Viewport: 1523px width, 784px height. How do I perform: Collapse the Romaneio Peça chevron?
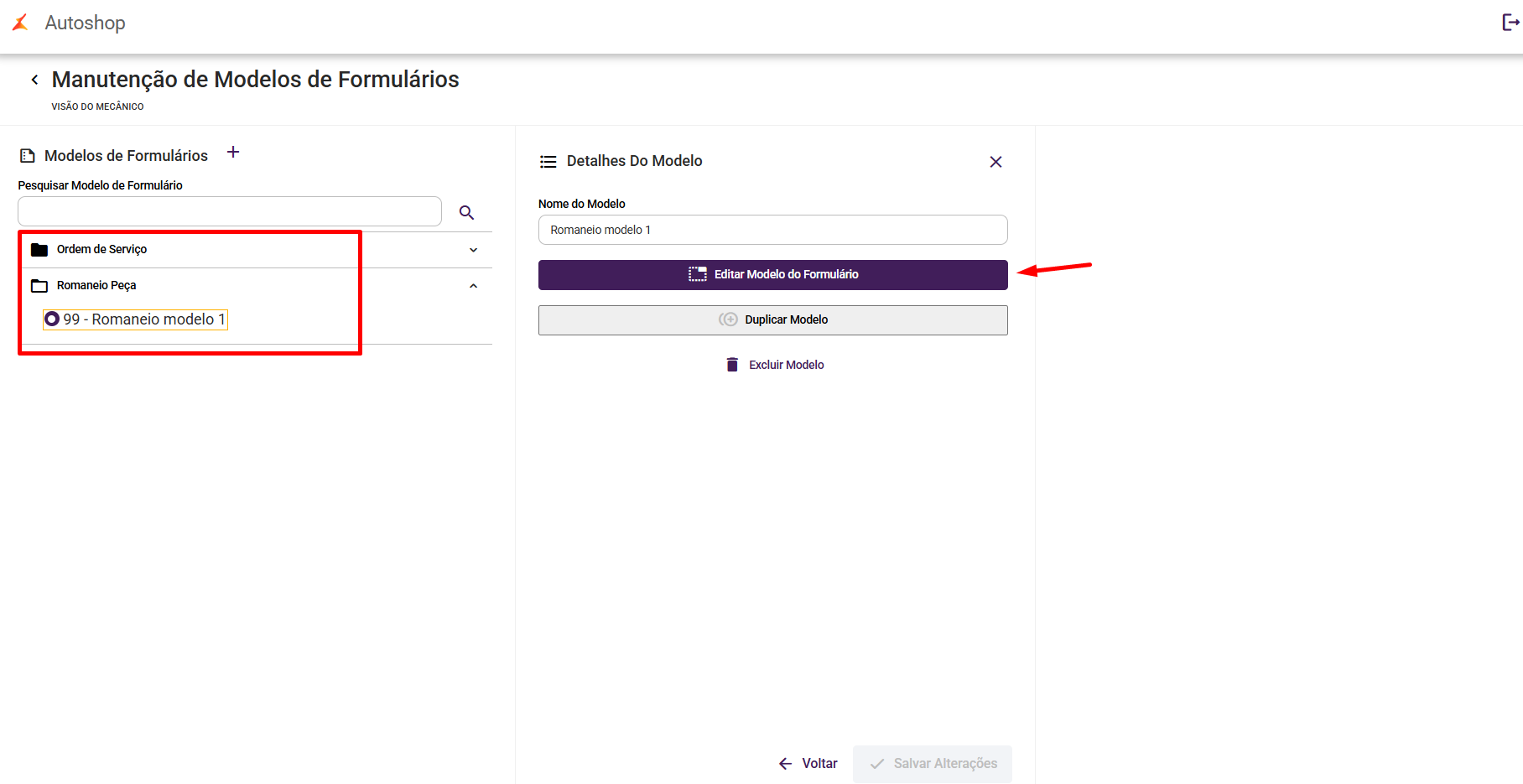(473, 286)
